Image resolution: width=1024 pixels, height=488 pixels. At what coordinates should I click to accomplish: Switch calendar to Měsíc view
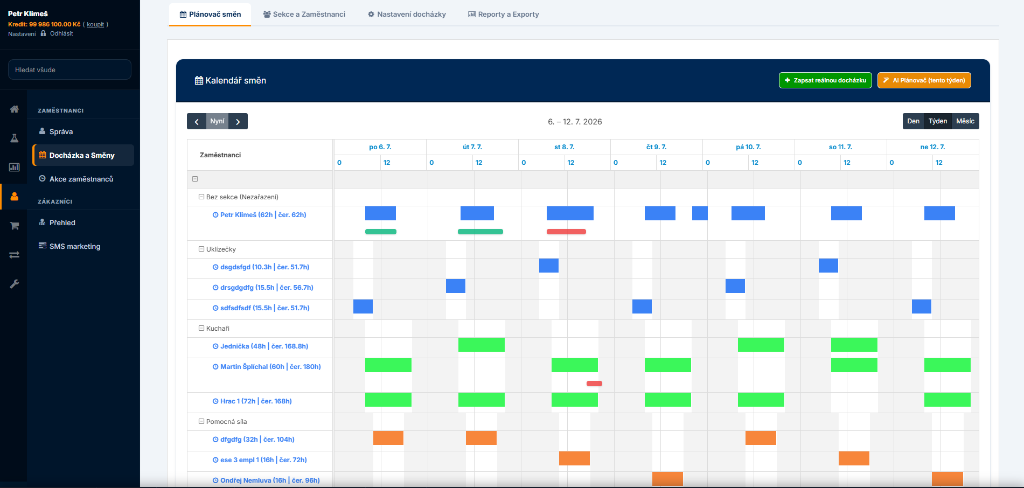click(x=965, y=122)
